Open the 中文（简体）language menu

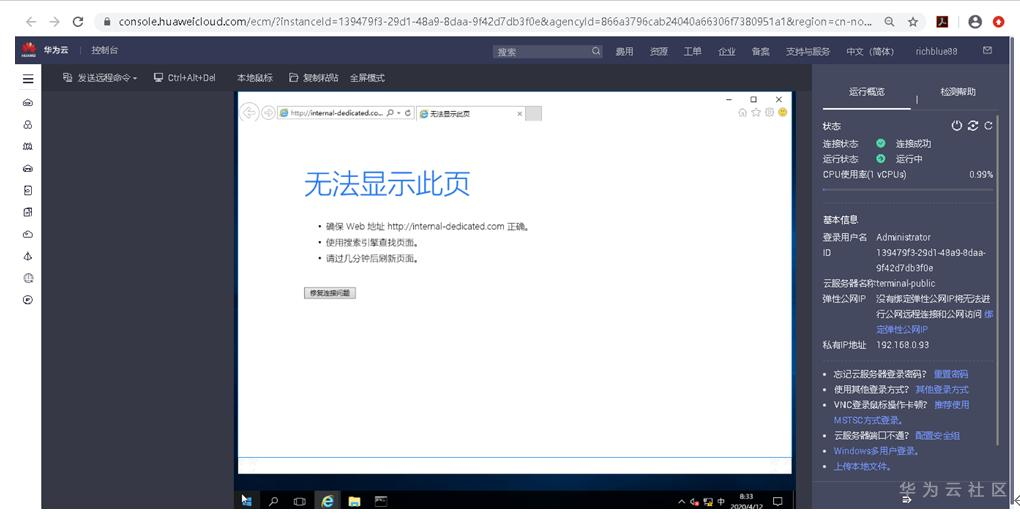point(870,51)
